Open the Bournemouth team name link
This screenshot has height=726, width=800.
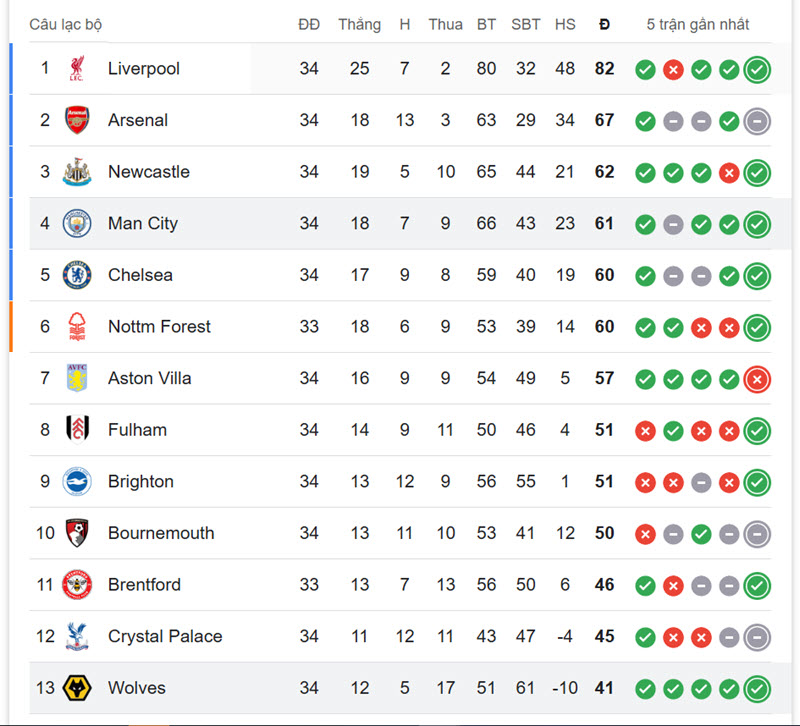pos(160,533)
